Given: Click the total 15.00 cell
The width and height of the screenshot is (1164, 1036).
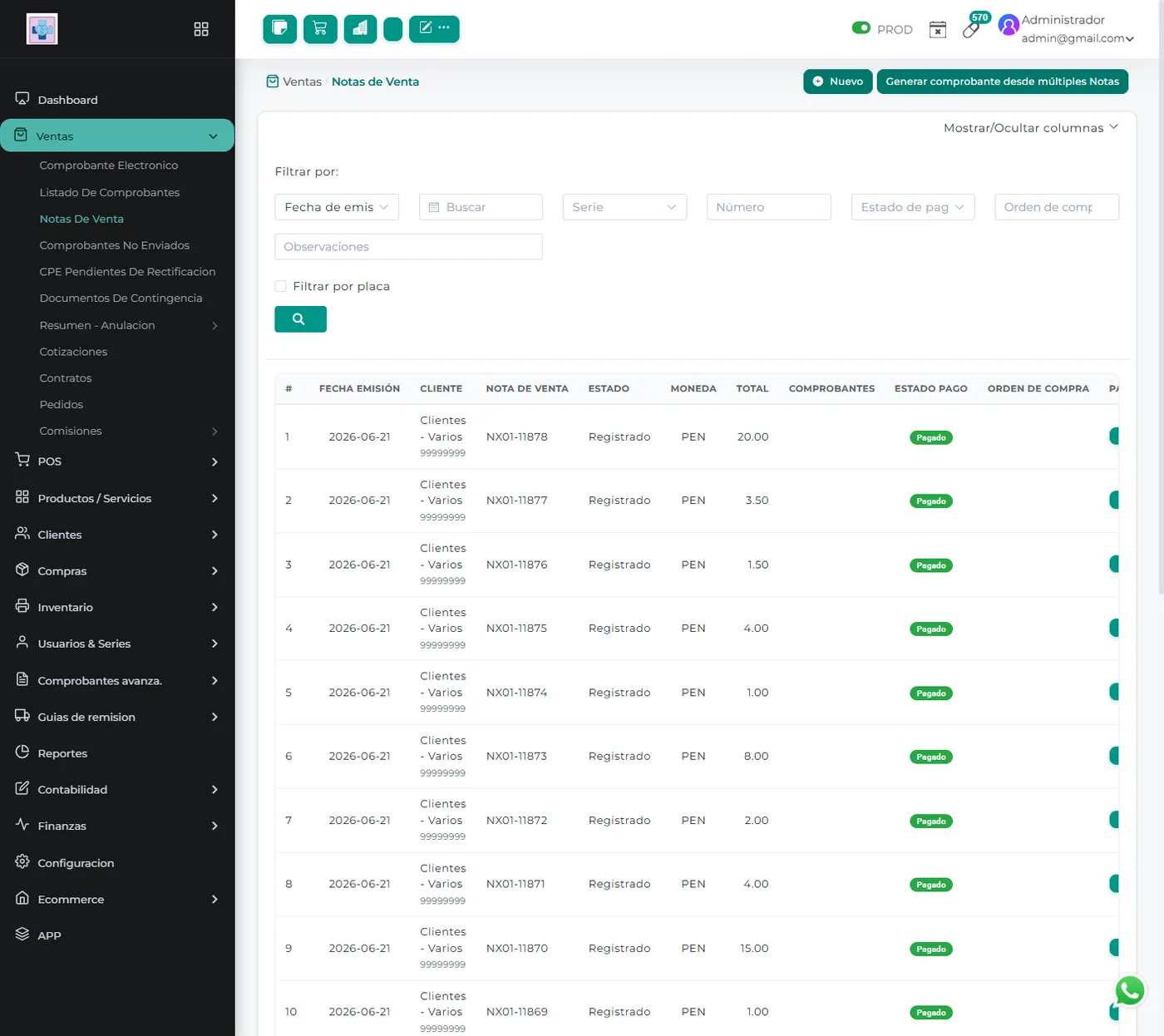Looking at the screenshot, I should coord(754,948).
